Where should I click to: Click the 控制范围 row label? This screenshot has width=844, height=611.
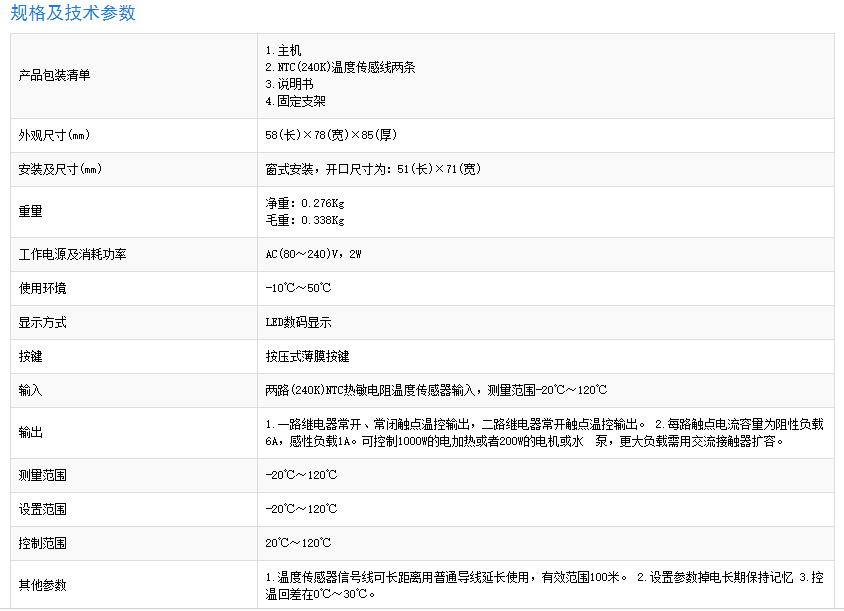point(43,543)
